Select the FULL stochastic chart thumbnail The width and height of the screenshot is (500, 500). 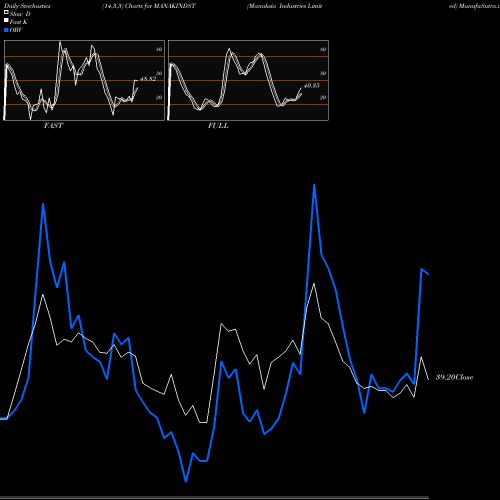(x=248, y=80)
